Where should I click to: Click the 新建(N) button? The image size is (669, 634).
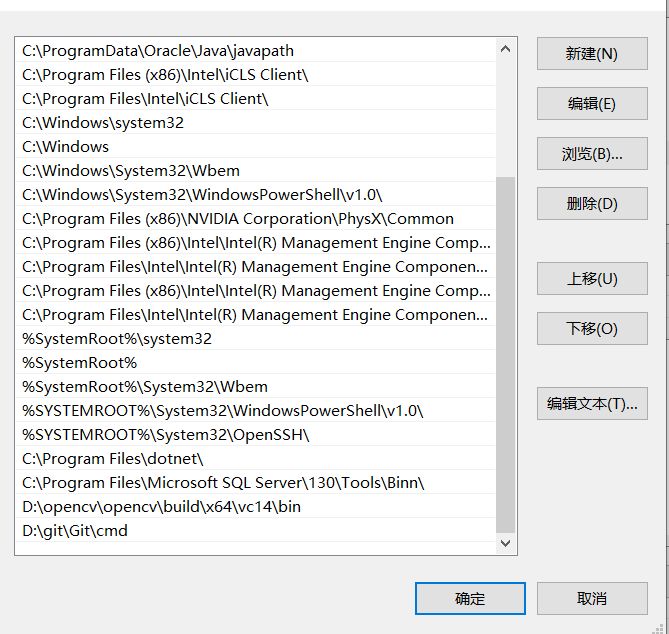pyautogui.click(x=592, y=54)
